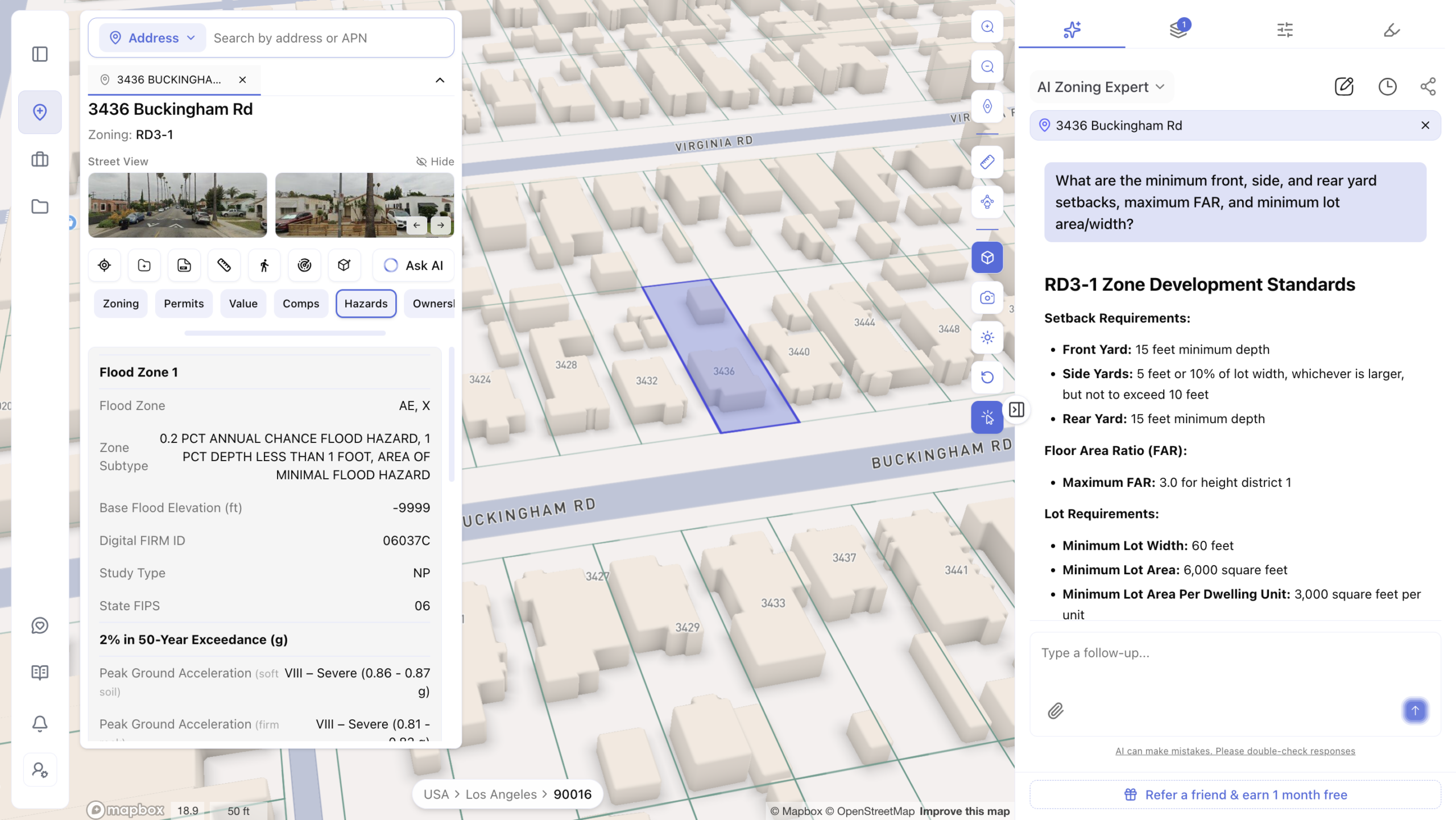Screen dimensions: 1456x820
Task: Zoom in on the map
Action: (x=987, y=27)
